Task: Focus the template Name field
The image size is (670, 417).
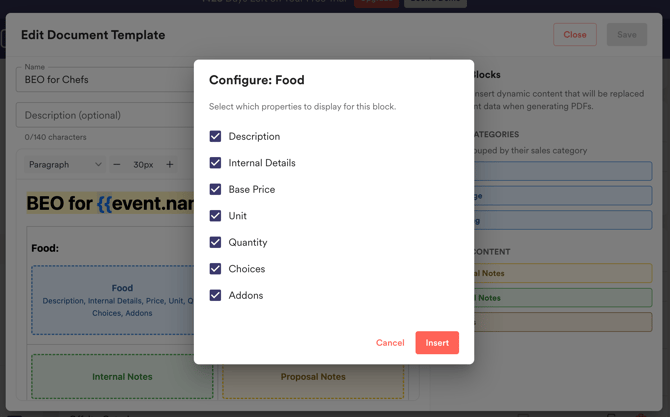Action: coord(105,80)
